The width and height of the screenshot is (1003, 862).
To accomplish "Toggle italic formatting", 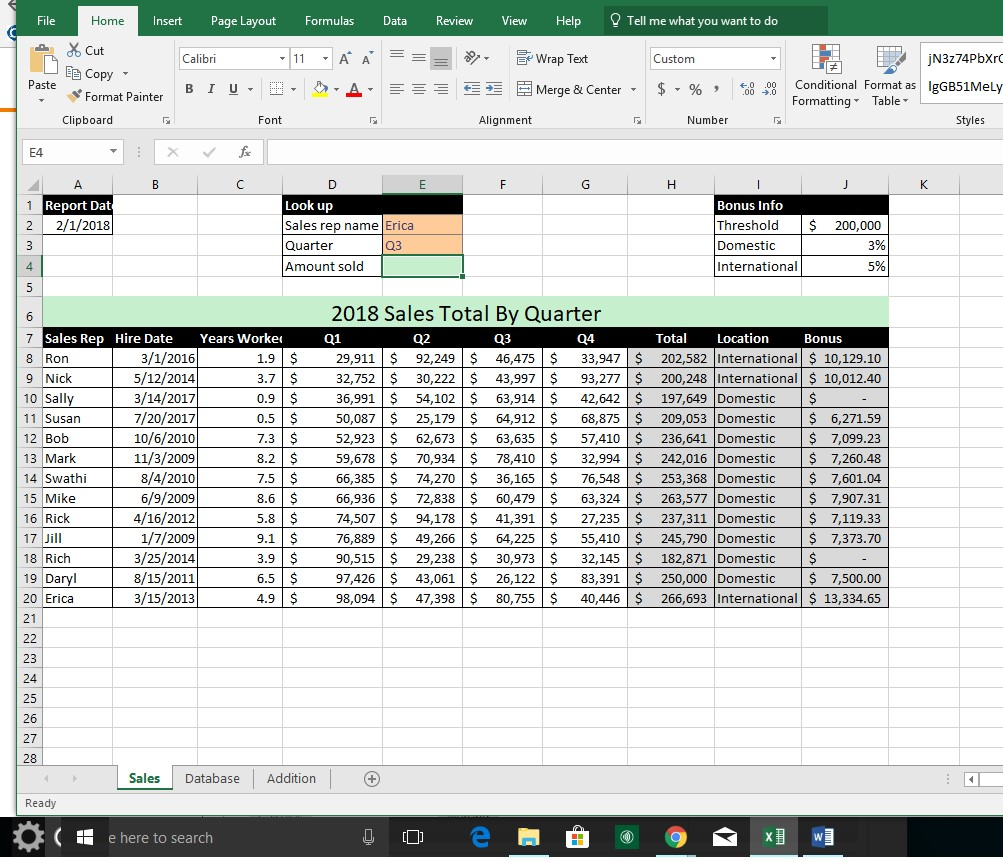I will tap(211, 89).
